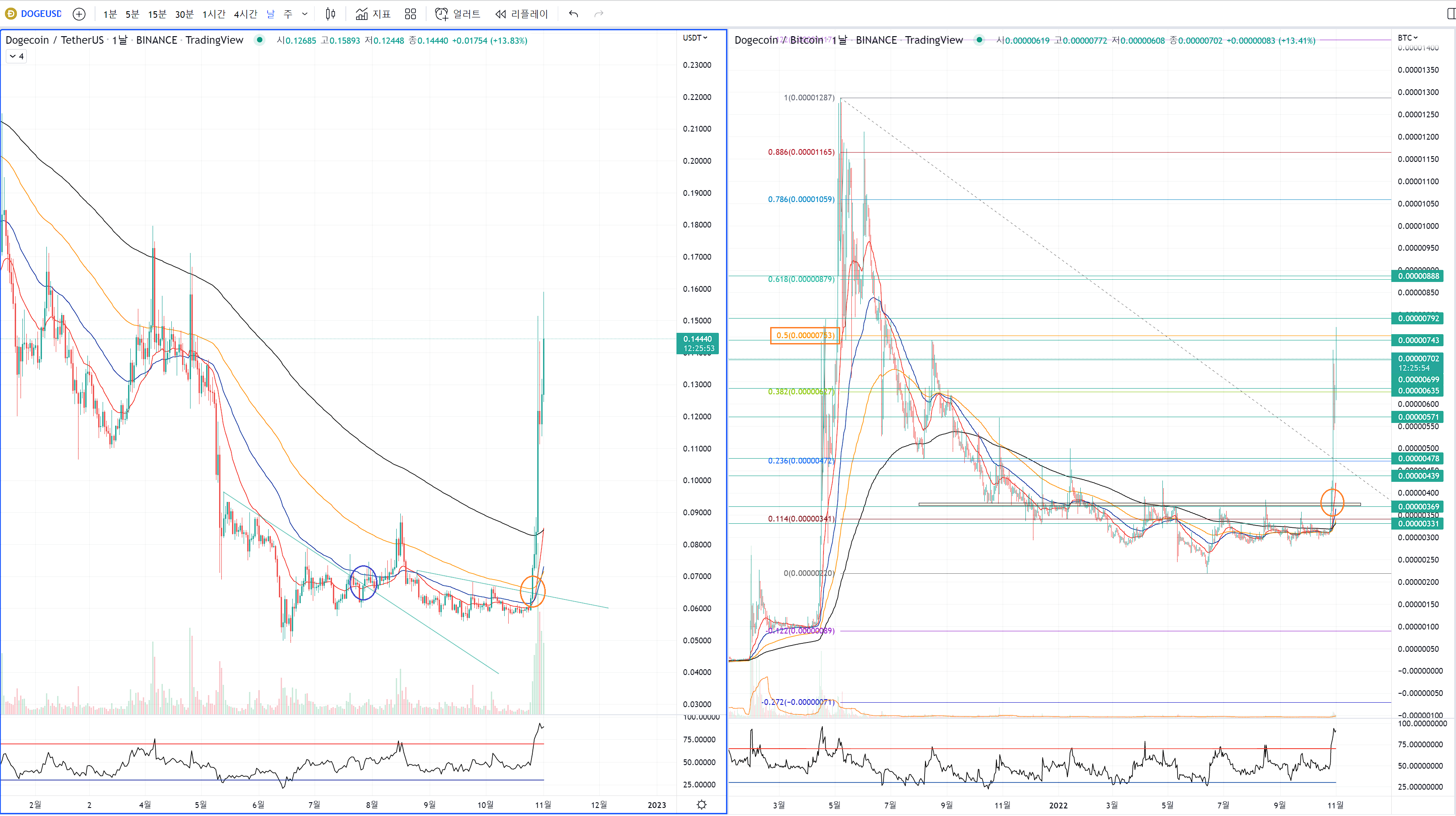This screenshot has height=816, width=1456.
Task: Open the USDT currency dropdown
Action: 695,38
